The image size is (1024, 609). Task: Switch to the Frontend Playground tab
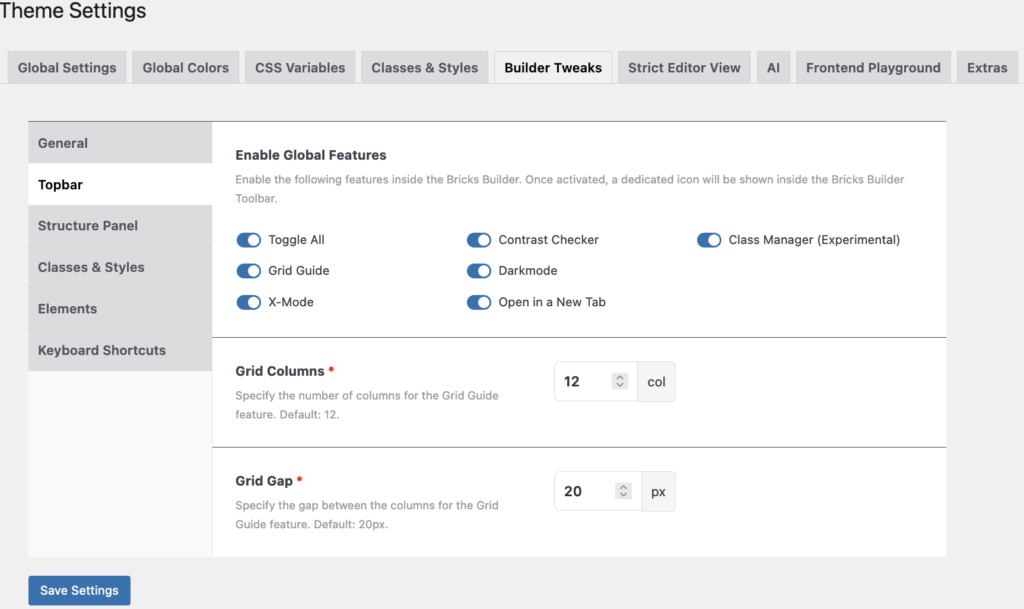coord(872,67)
